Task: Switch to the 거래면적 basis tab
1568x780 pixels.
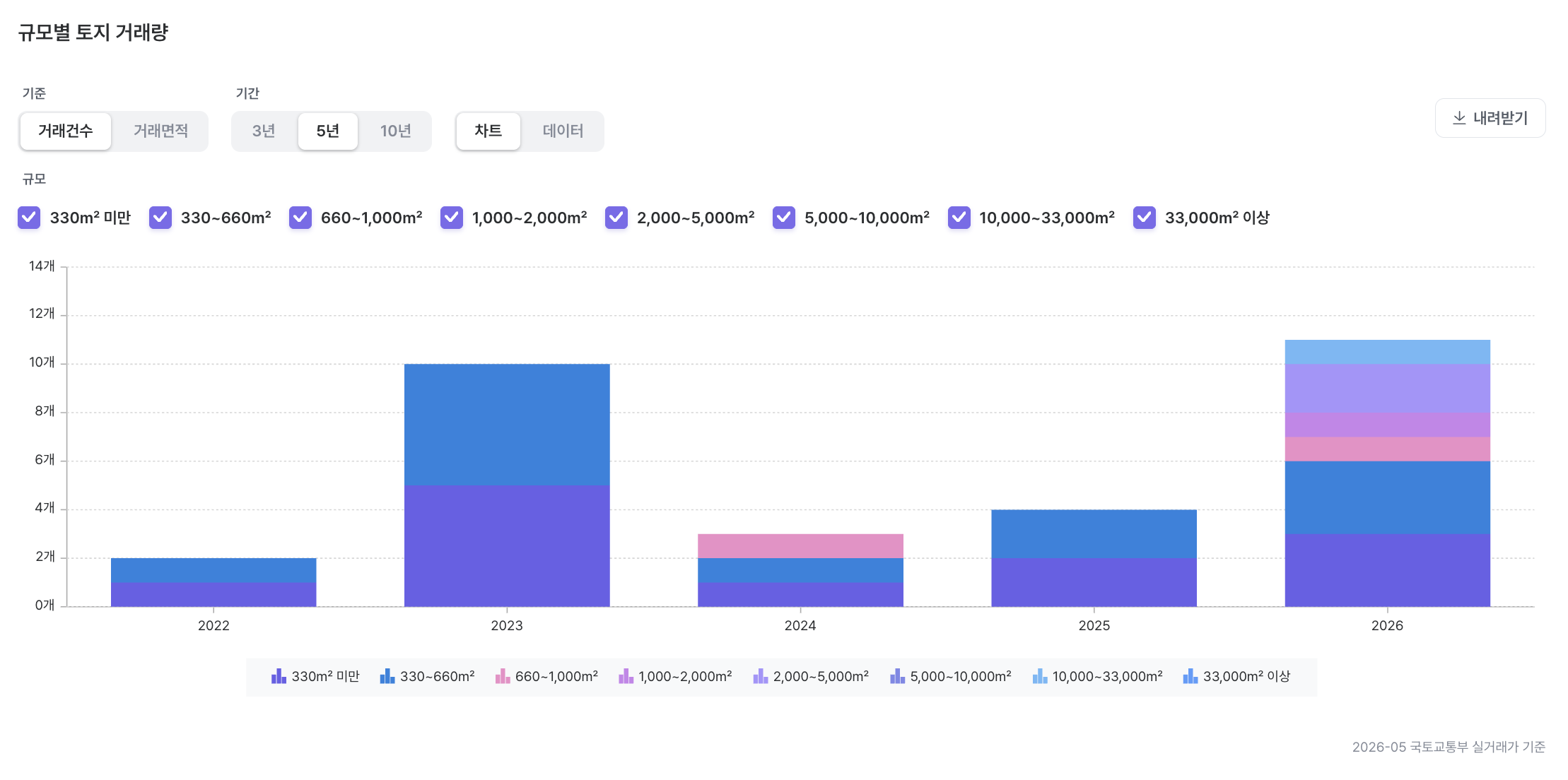Action: [x=160, y=131]
